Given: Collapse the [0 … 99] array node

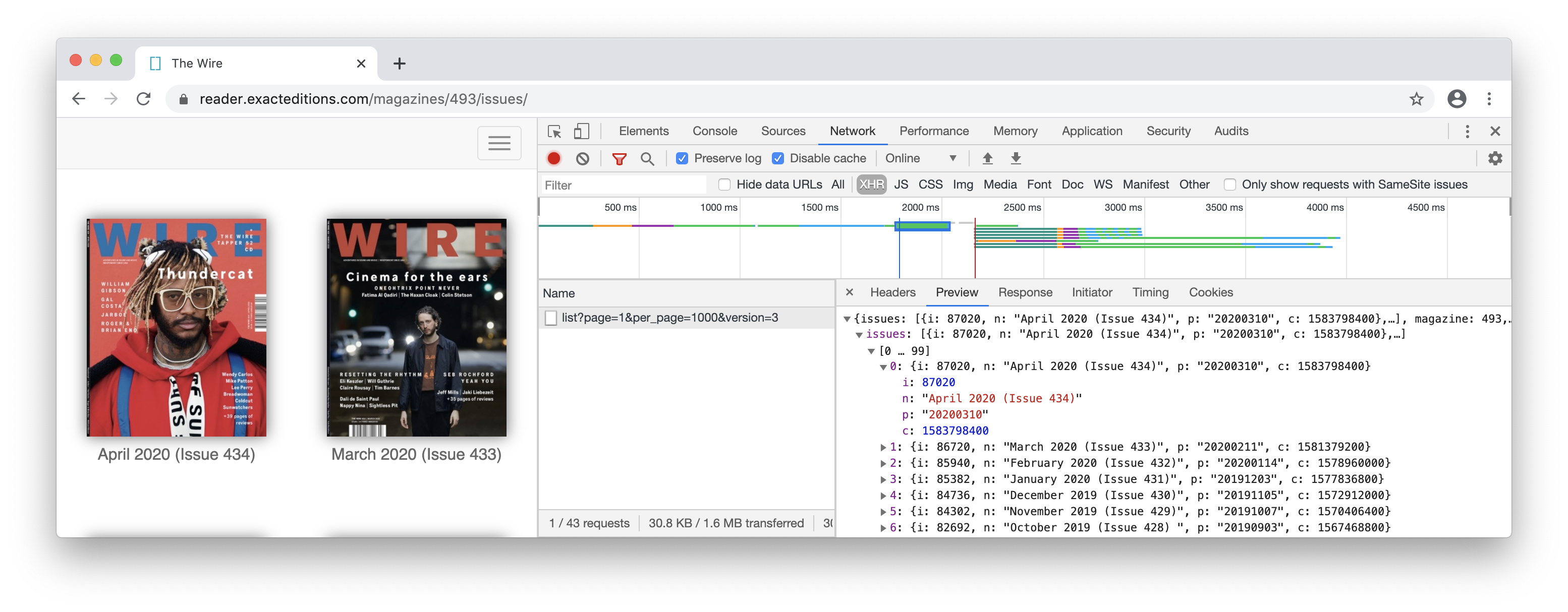Looking at the screenshot, I should click(872, 351).
